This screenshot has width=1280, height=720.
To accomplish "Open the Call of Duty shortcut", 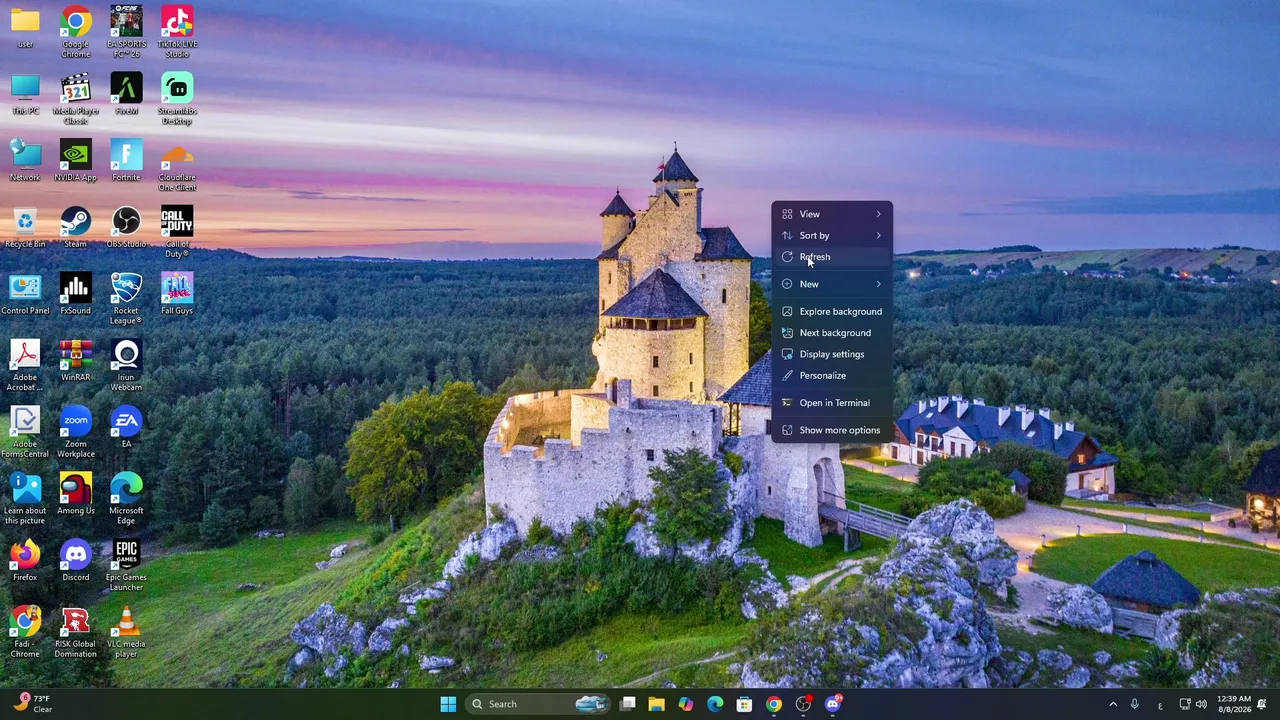I will click(x=177, y=232).
